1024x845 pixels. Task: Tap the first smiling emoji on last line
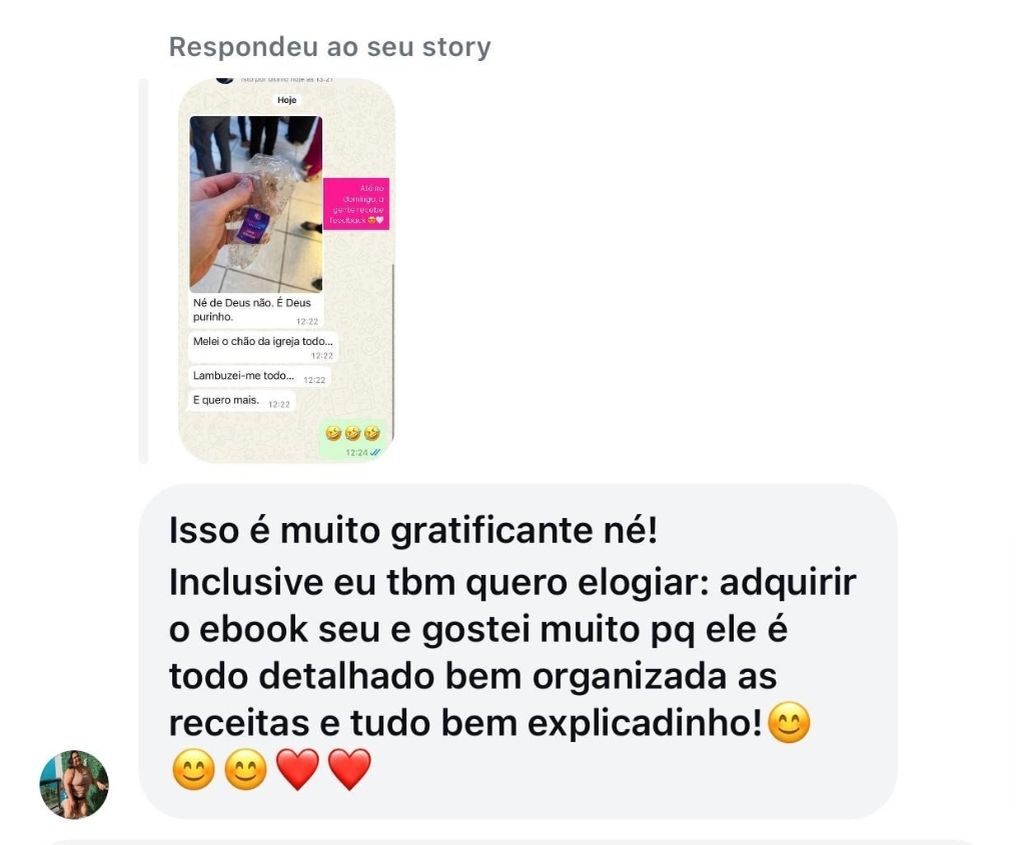click(193, 769)
